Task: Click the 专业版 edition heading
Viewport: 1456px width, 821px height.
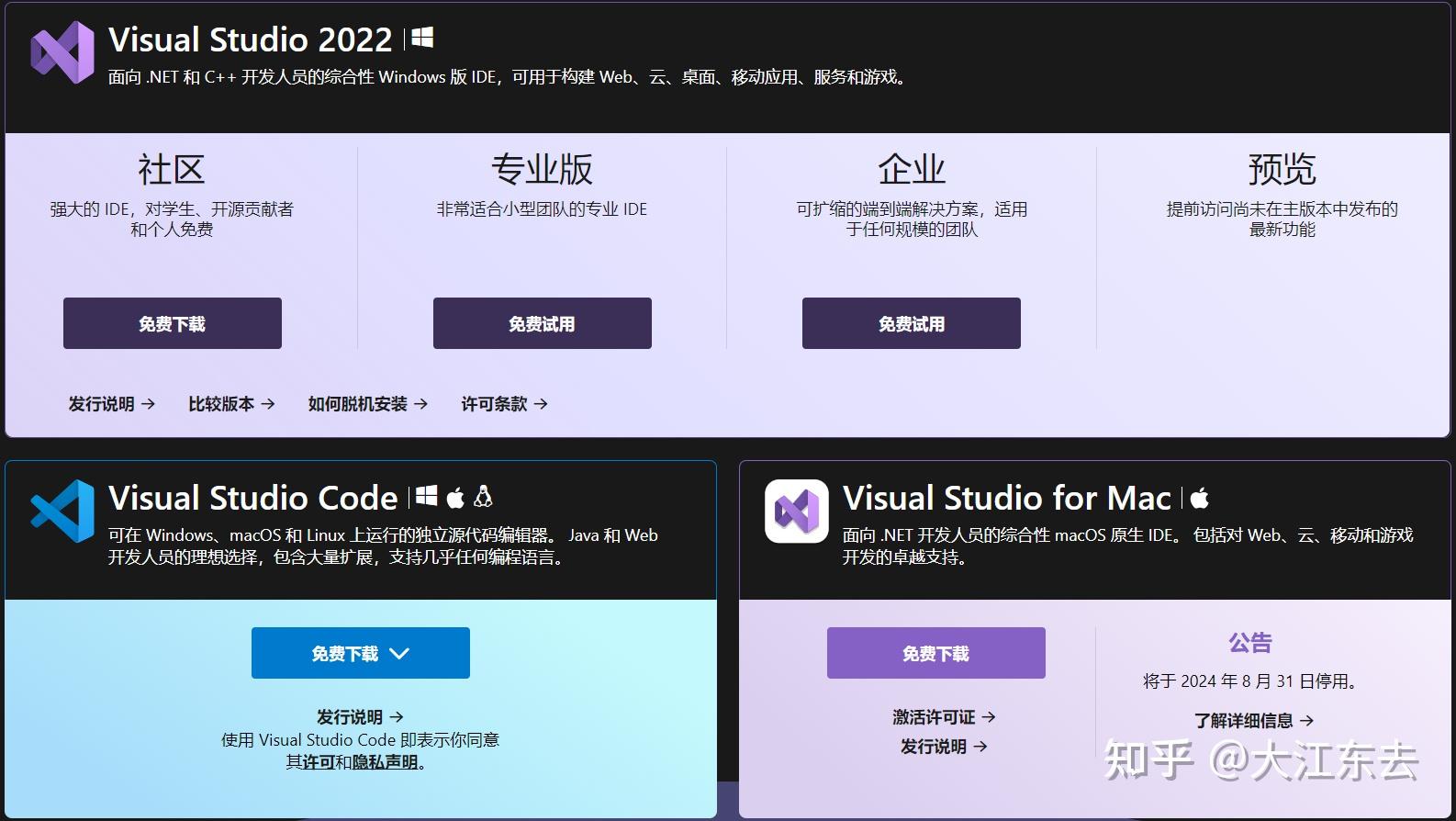Action: [x=542, y=170]
